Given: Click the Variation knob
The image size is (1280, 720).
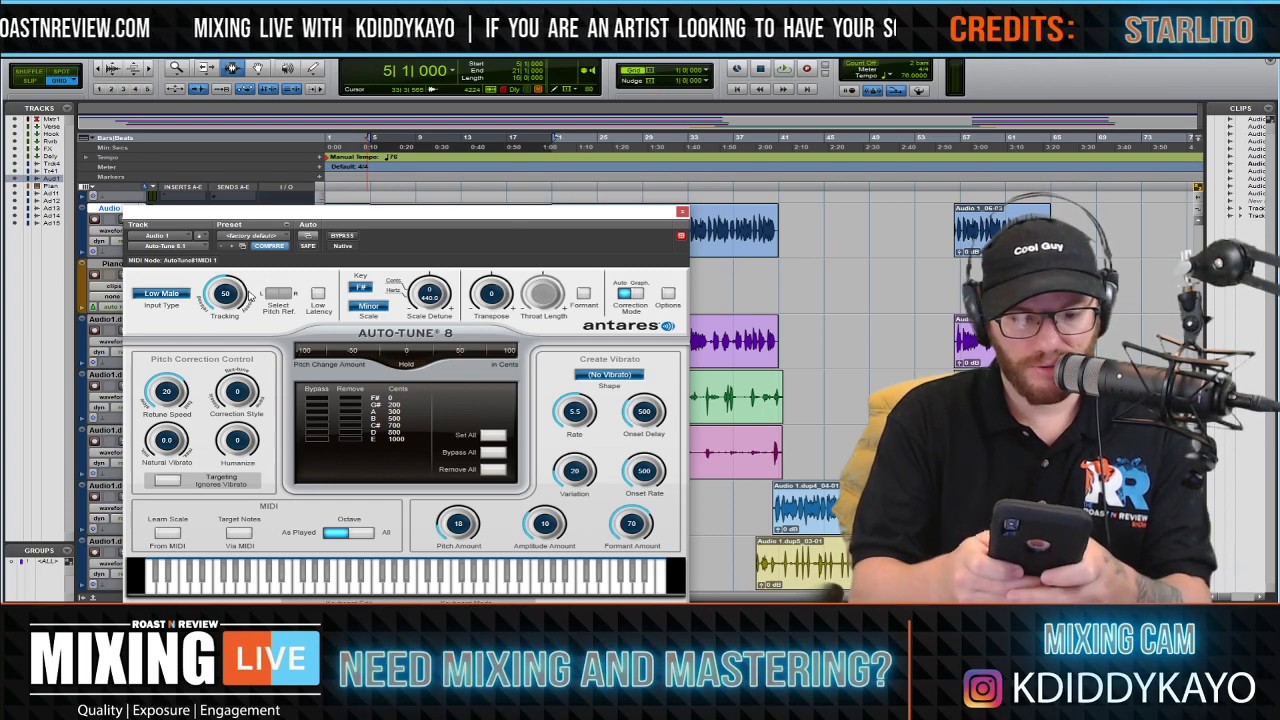Looking at the screenshot, I should [x=574, y=470].
